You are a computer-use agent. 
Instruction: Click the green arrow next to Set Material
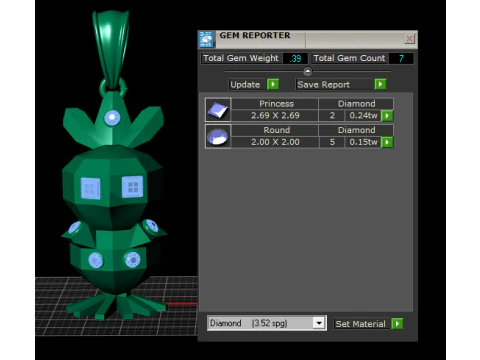coord(397,324)
